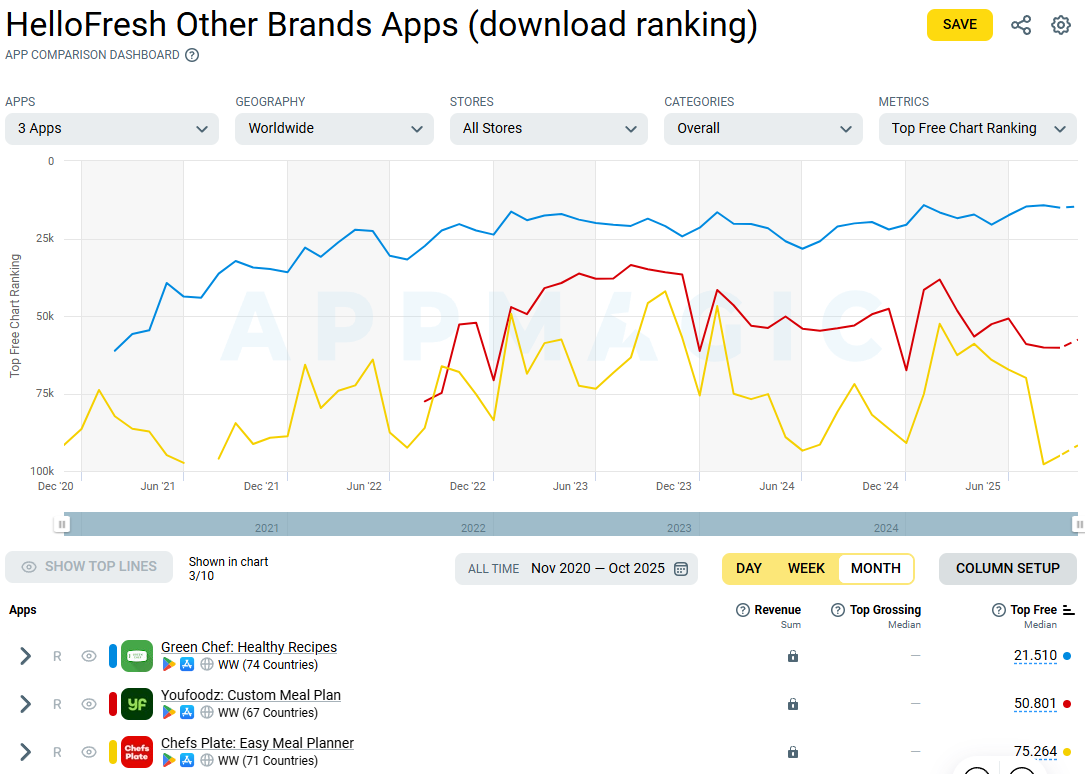Open the Top Free Chart Ranking metrics dropdown
Viewport: 1085px width, 774px height.
pos(977,128)
